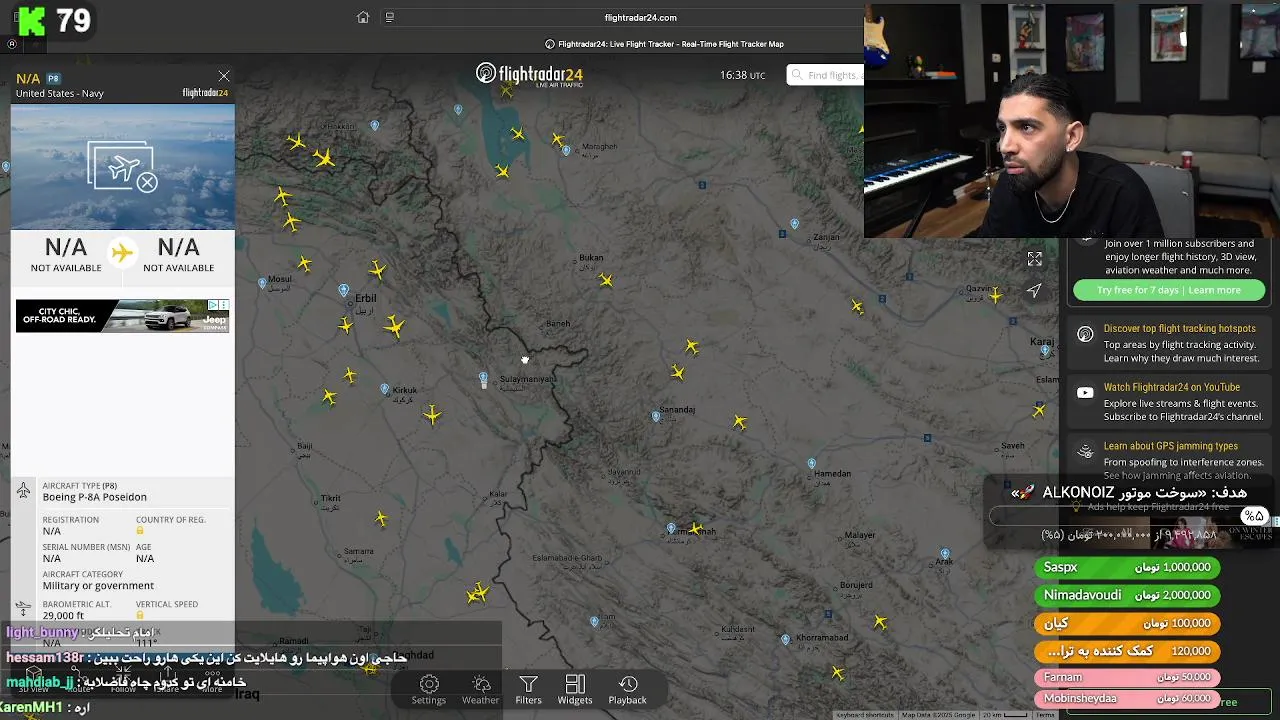Image resolution: width=1280 pixels, height=720 pixels.
Task: Click the flightradar24.com address bar
Action: click(640, 17)
